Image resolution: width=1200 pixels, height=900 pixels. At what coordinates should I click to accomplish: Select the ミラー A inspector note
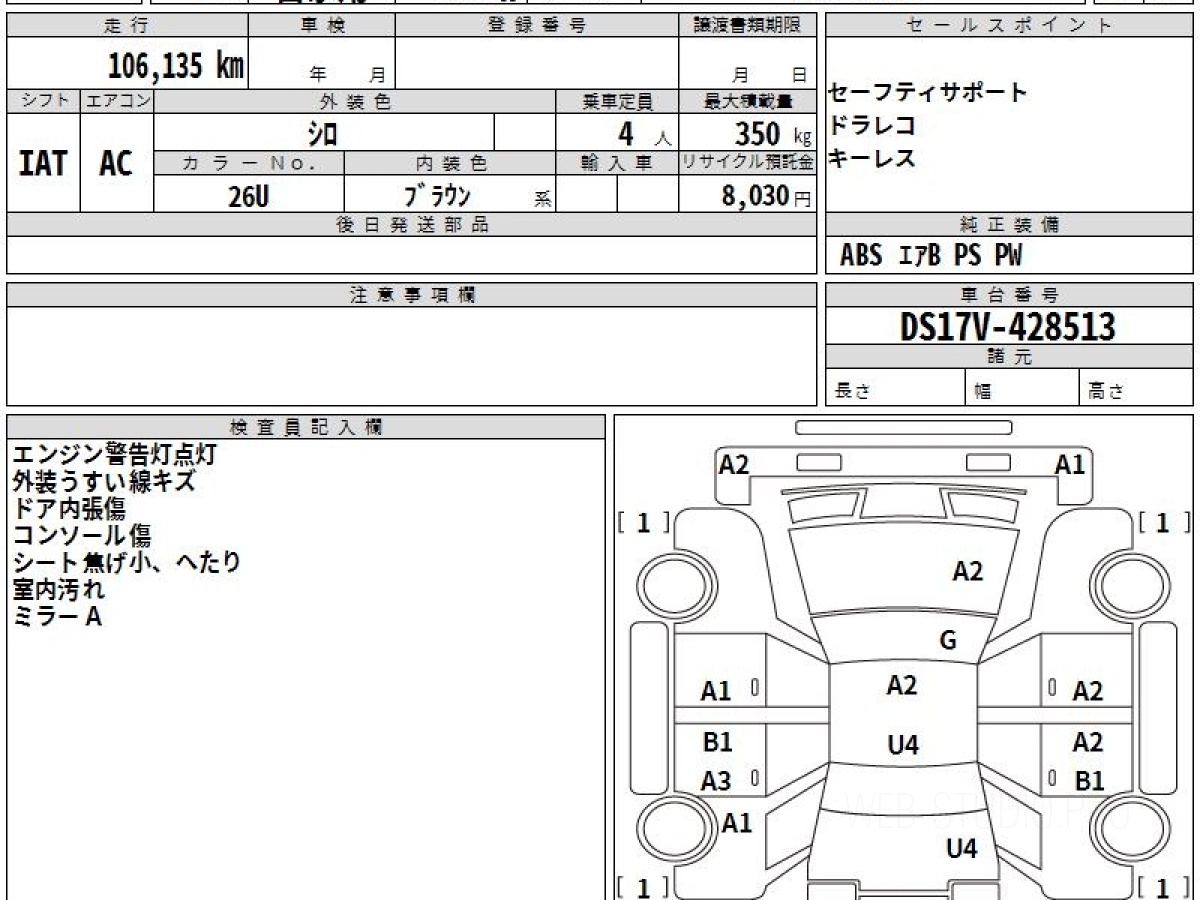coord(57,617)
